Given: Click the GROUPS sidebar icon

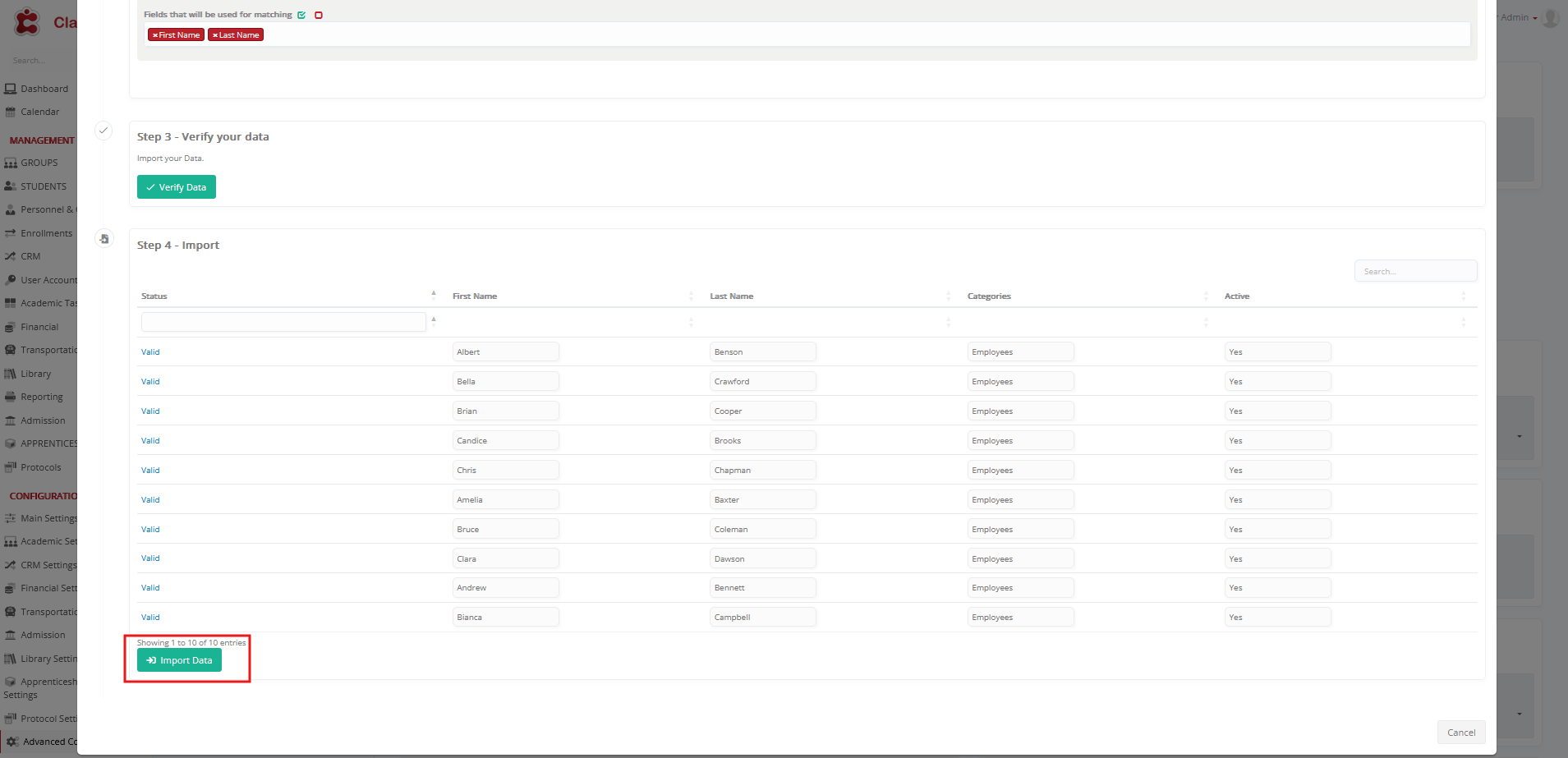Looking at the screenshot, I should [x=11, y=163].
